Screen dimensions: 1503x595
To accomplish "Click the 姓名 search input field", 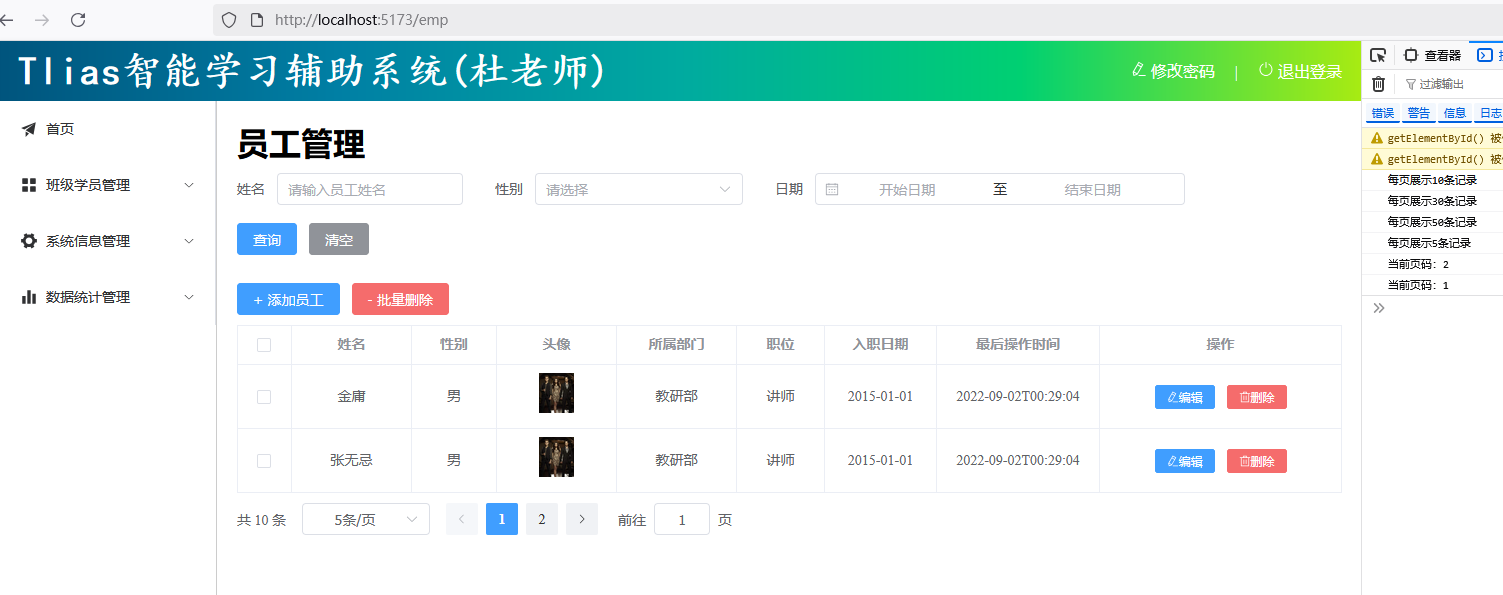I will pos(369,189).
